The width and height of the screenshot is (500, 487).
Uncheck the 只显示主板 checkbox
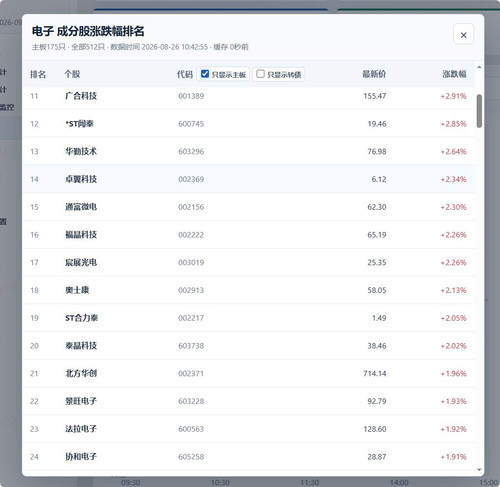(205, 74)
